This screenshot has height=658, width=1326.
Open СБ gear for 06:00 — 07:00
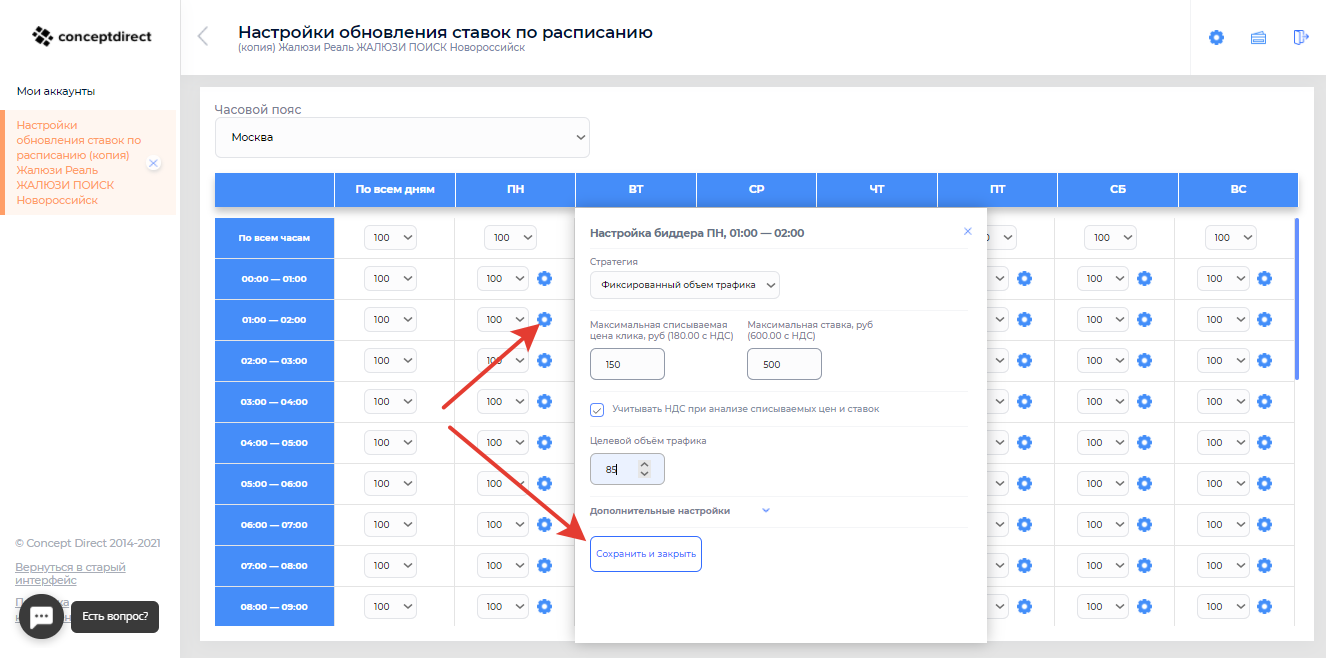(1144, 524)
